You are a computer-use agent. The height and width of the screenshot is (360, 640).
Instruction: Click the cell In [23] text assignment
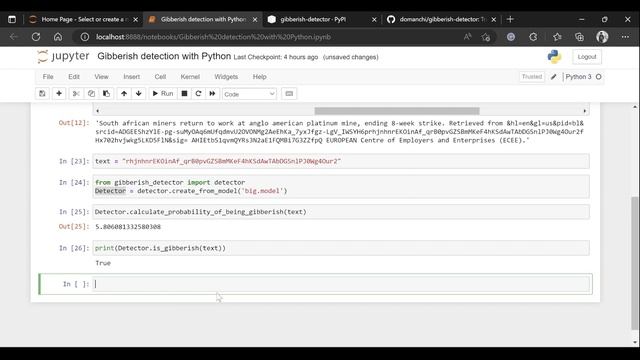(x=341, y=161)
